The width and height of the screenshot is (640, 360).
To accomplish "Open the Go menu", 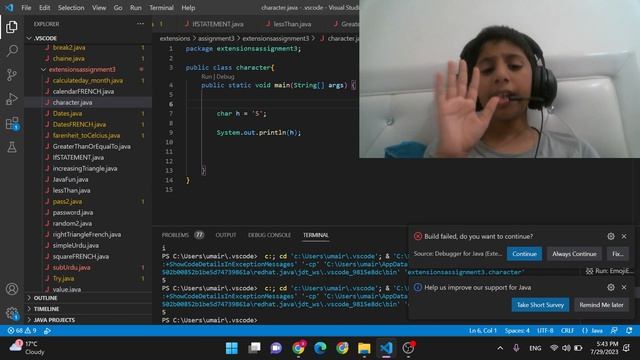I will pos(118,8).
